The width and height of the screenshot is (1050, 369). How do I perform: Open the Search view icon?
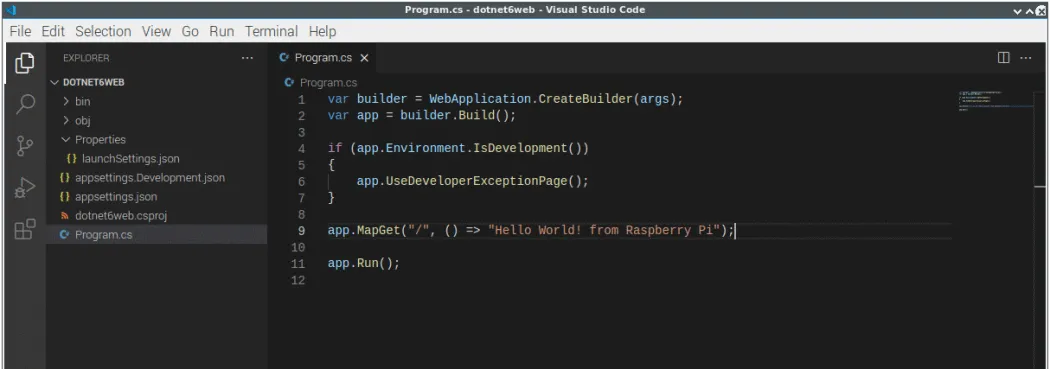click(25, 104)
